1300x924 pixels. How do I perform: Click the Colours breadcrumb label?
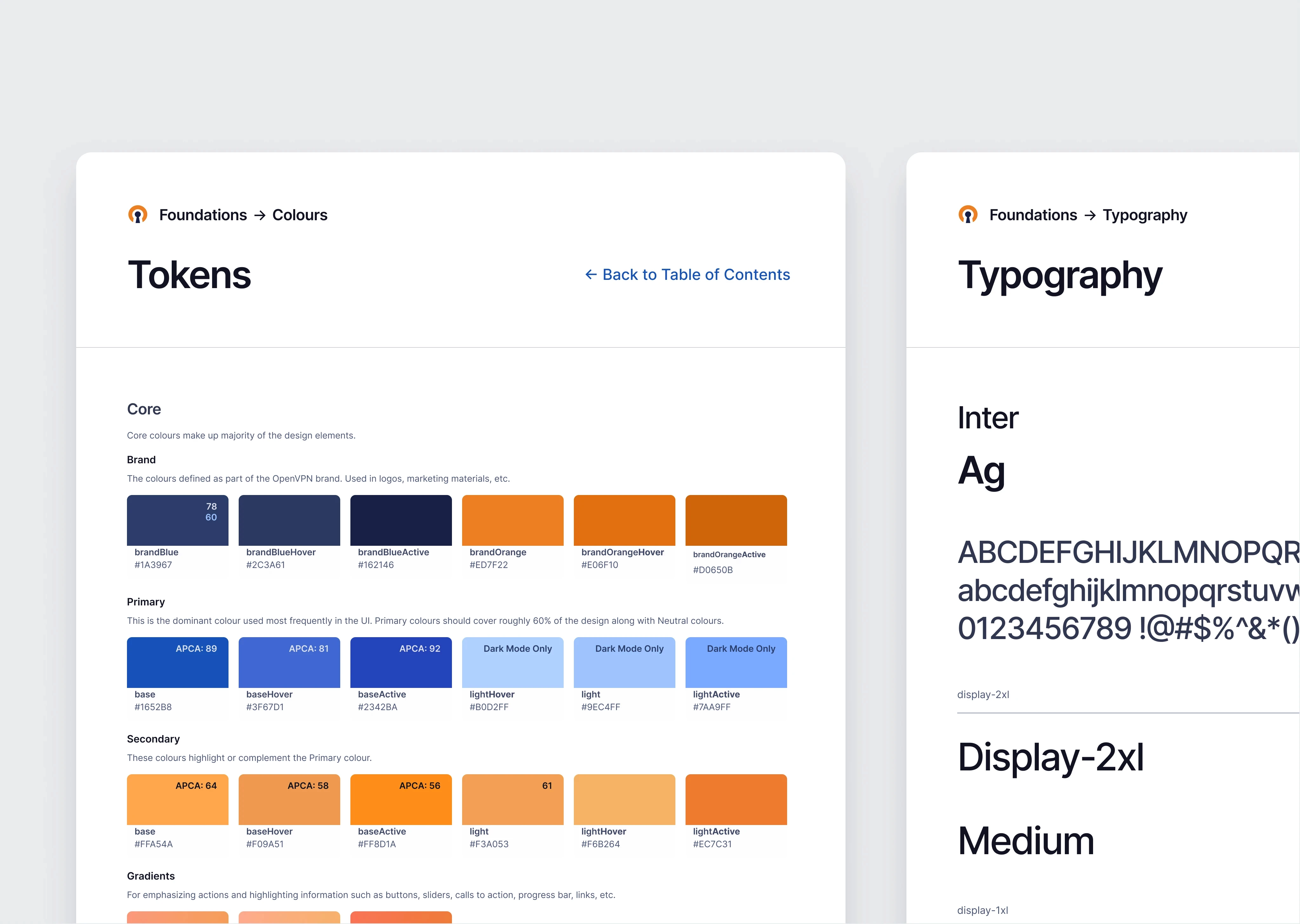300,215
